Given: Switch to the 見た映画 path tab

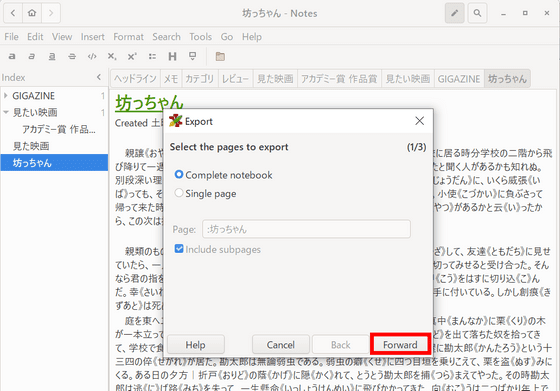Looking at the screenshot, I should pyautogui.click(x=275, y=79).
